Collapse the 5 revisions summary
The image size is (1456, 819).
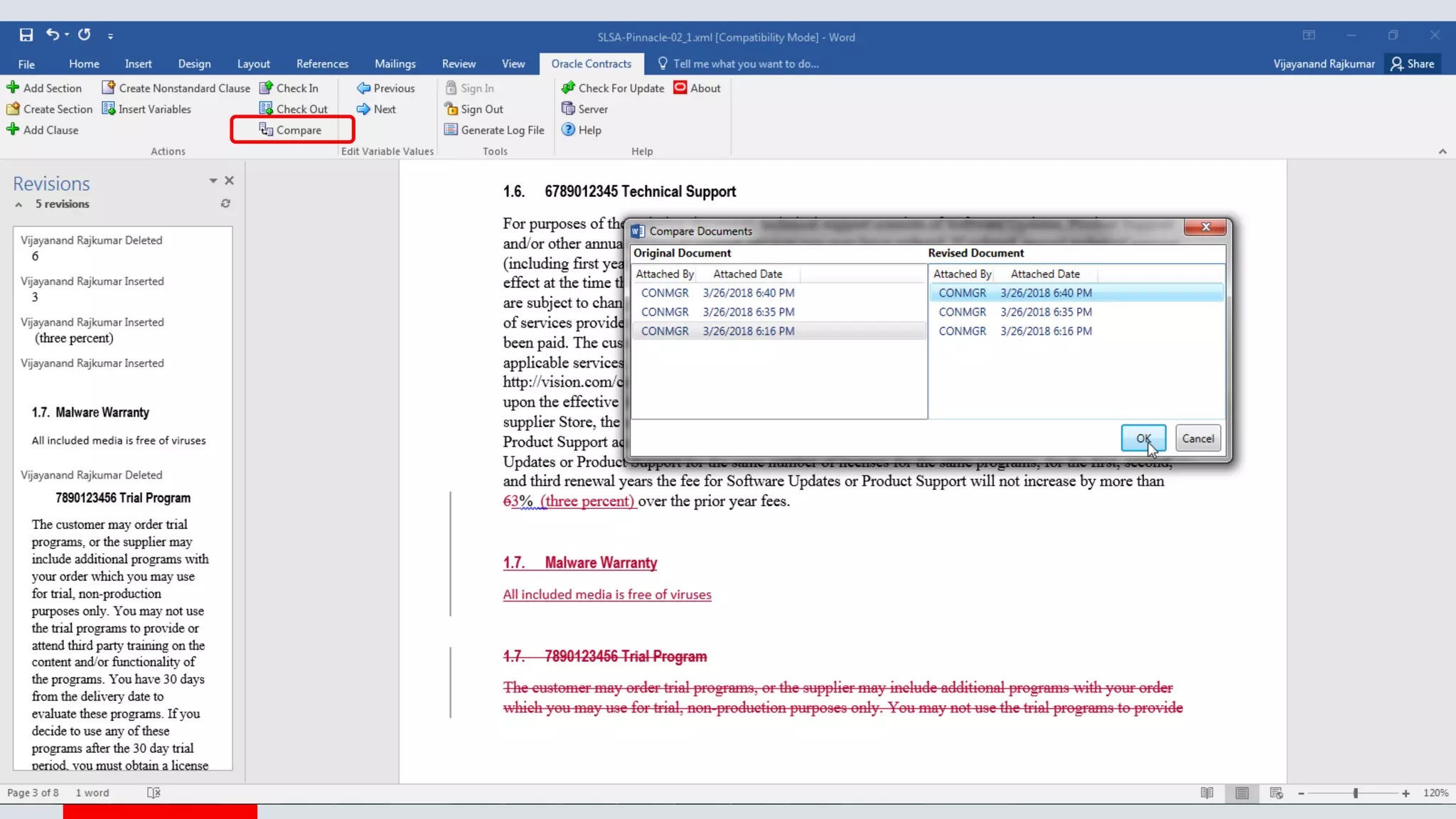(x=18, y=205)
